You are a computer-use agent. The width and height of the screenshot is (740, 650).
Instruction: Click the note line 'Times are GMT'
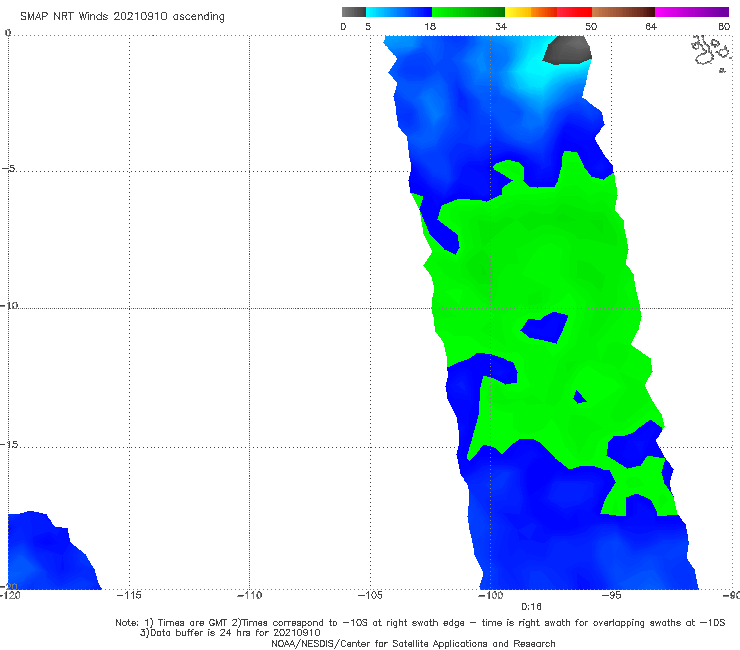coord(420,623)
